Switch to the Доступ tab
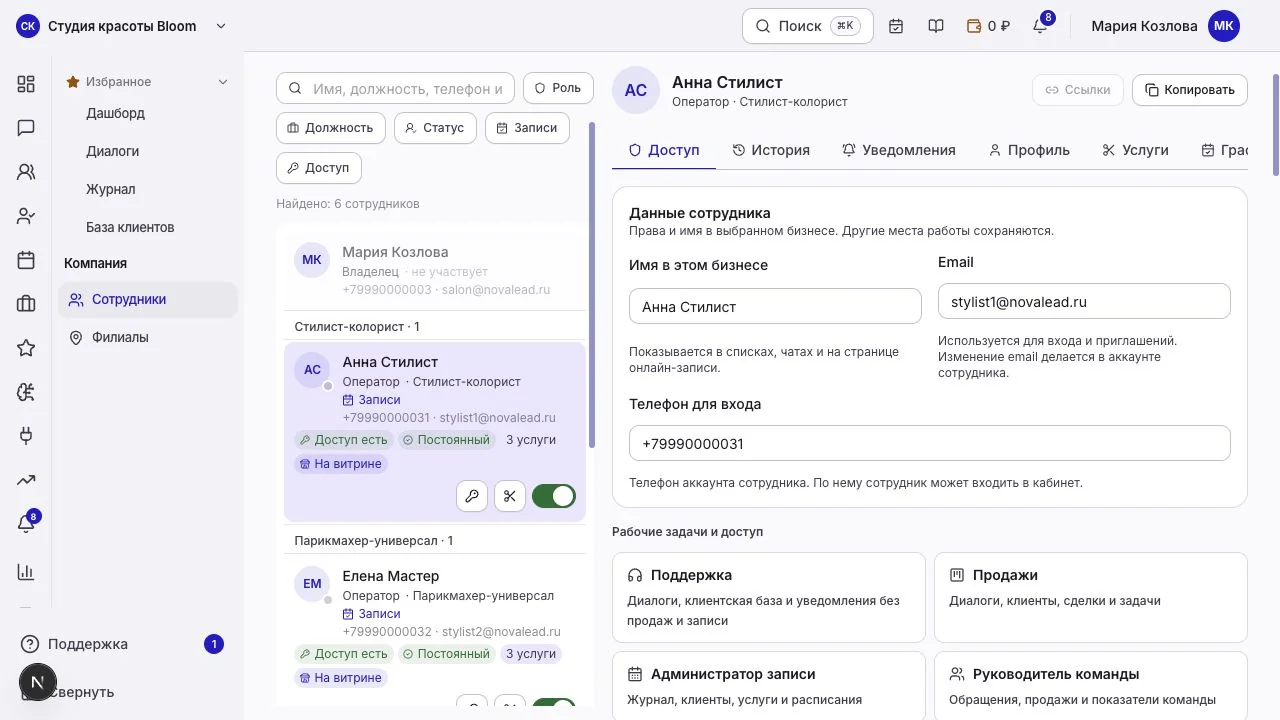Image resolution: width=1280 pixels, height=720 pixels. tap(664, 150)
